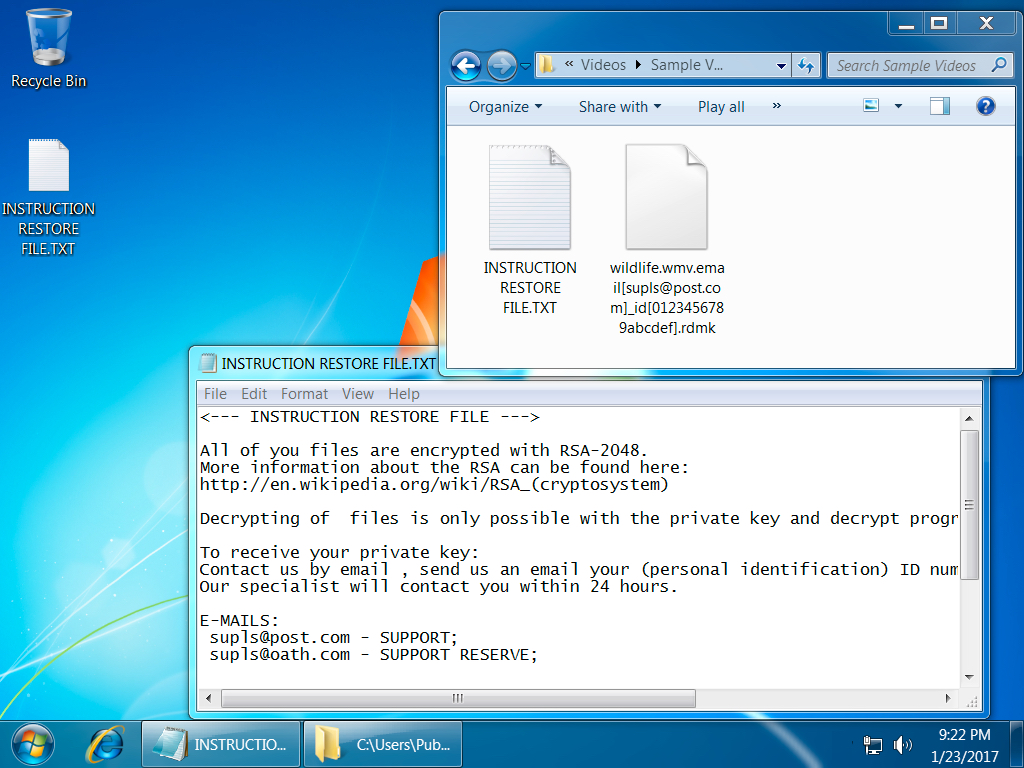Click the Notepad title bar document icon
The height and width of the screenshot is (768, 1024).
(208, 363)
